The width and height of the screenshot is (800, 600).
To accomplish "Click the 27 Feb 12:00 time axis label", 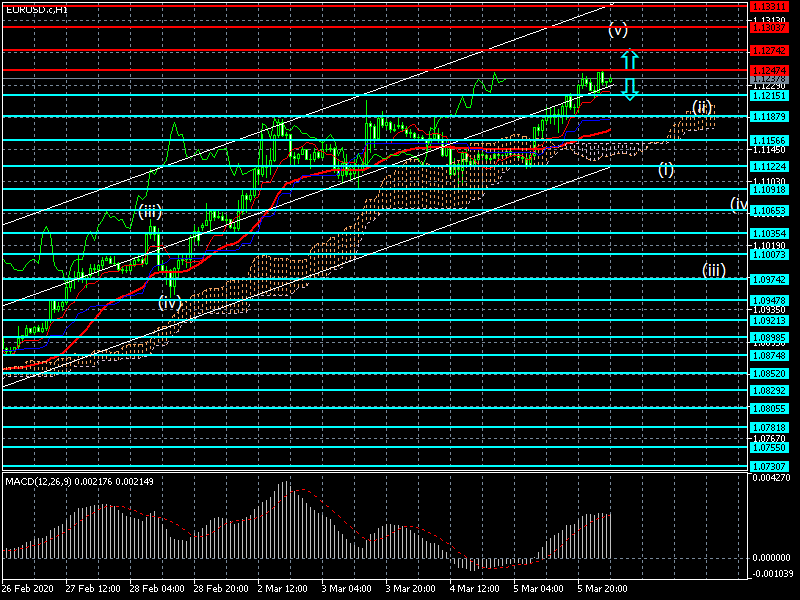I will pyautogui.click(x=93, y=588).
